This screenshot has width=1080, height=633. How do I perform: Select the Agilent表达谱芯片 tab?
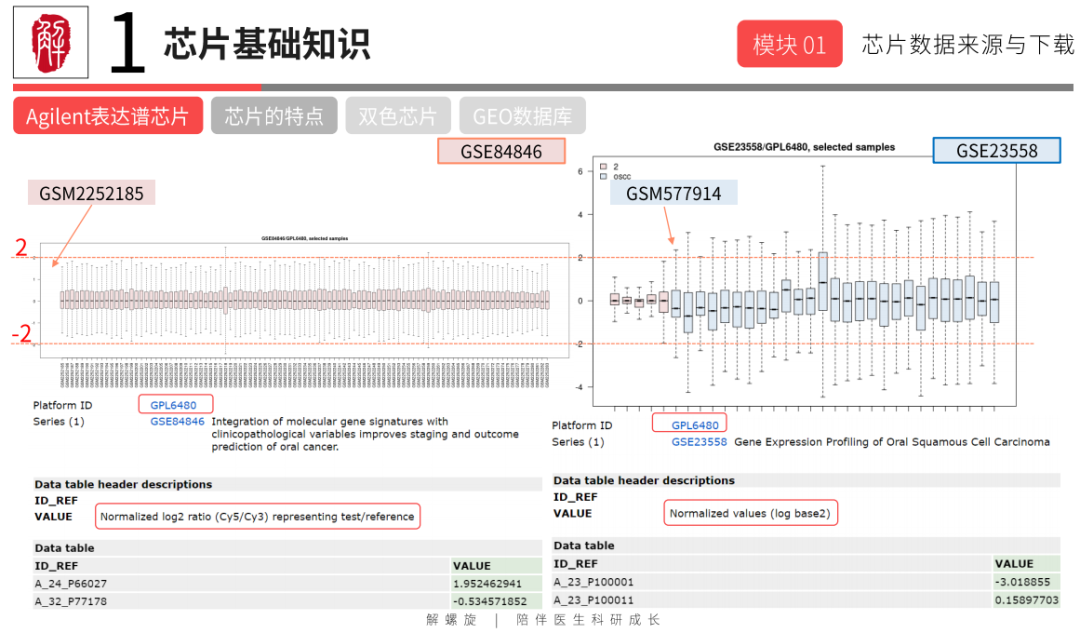pyautogui.click(x=108, y=116)
